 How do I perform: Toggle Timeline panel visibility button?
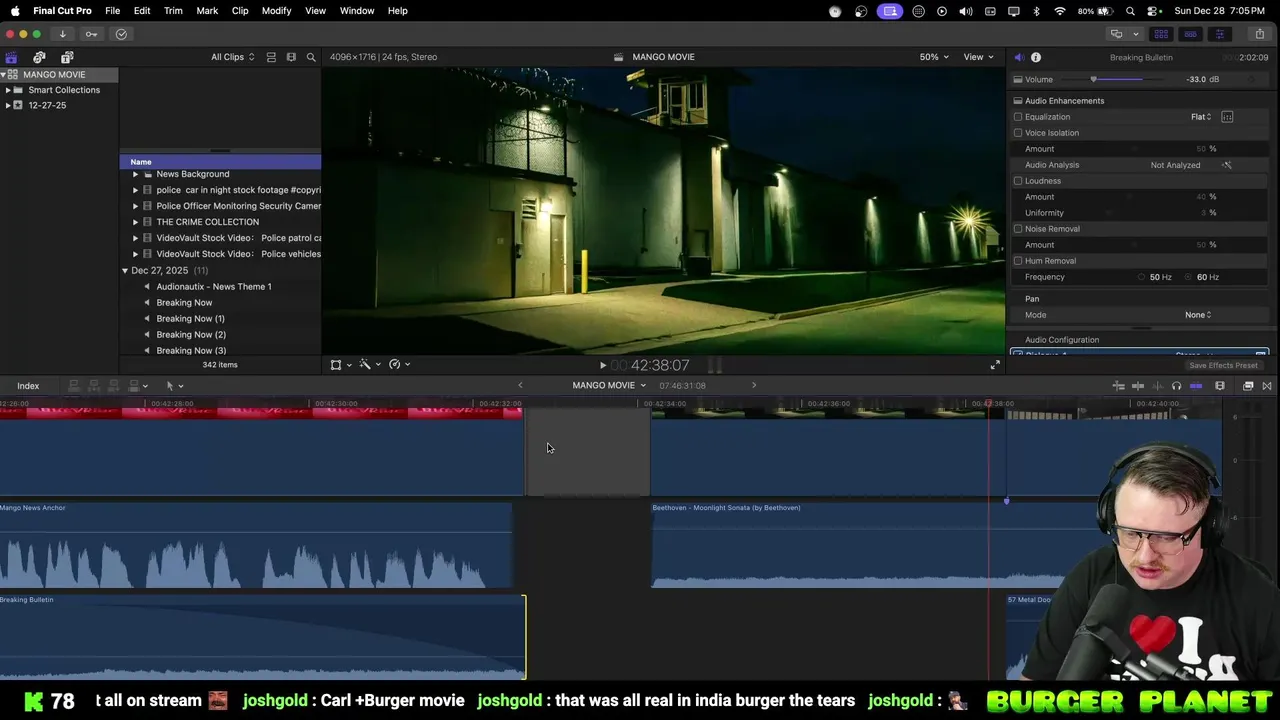[x=1190, y=34]
